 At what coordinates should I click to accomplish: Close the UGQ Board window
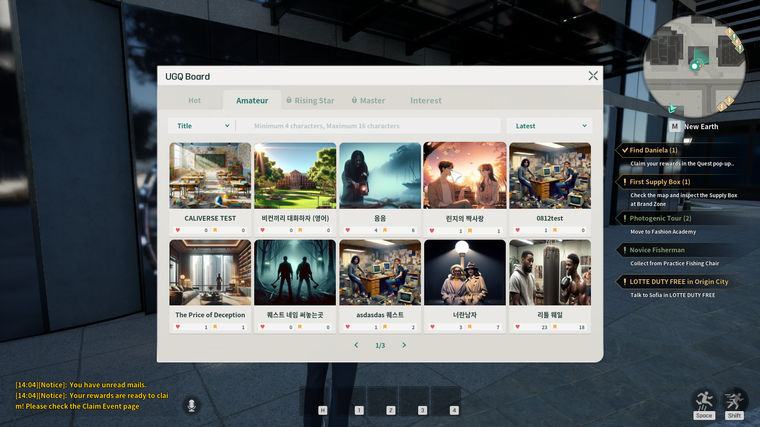(593, 76)
